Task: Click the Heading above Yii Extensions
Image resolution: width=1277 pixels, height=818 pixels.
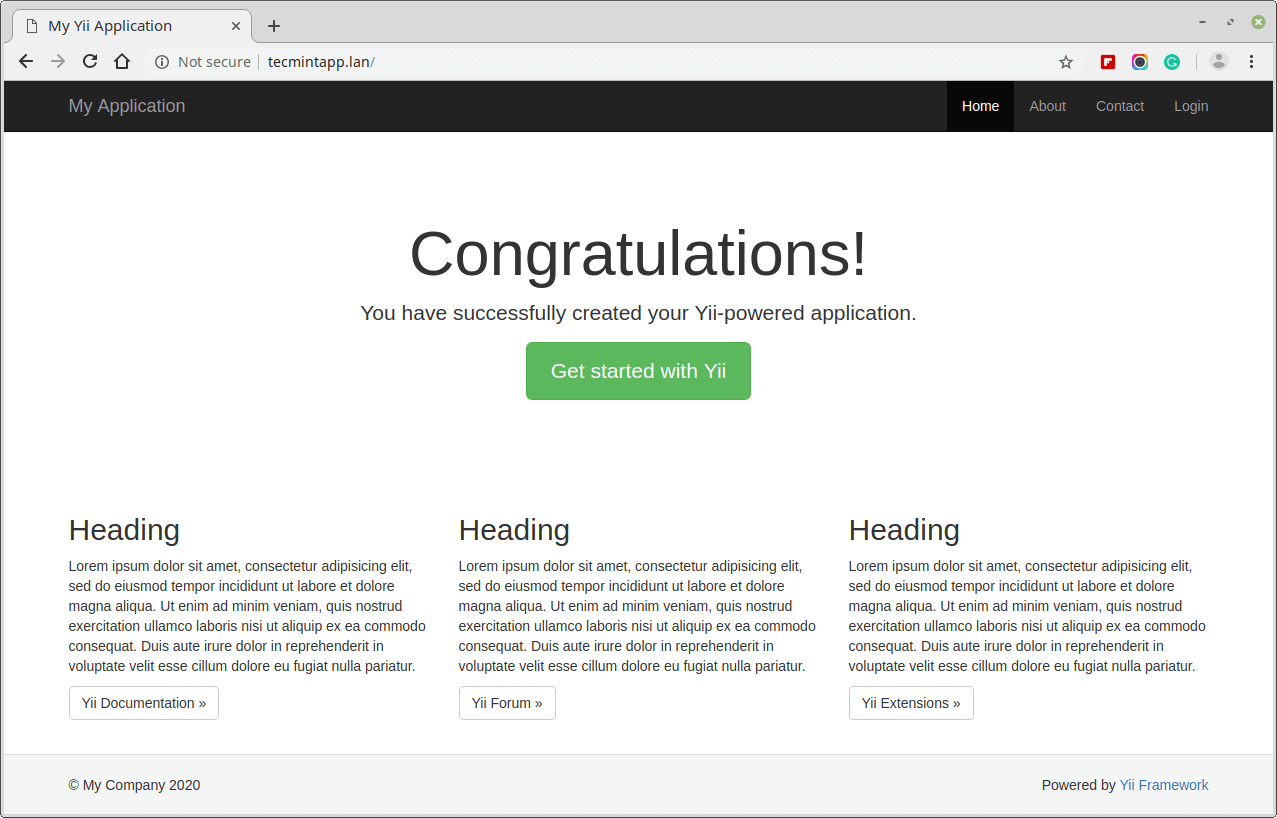Action: (x=904, y=530)
